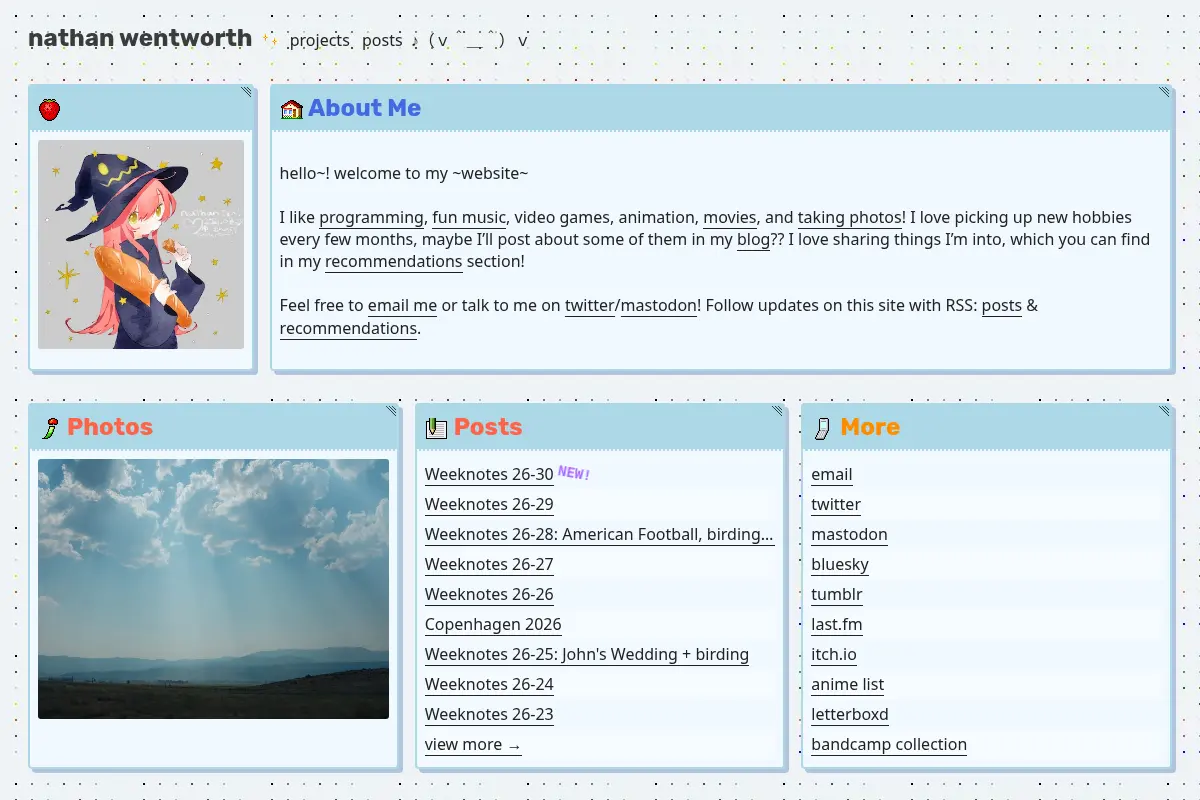Open the witch avatar illustration
1200x800 pixels.
(x=141, y=244)
